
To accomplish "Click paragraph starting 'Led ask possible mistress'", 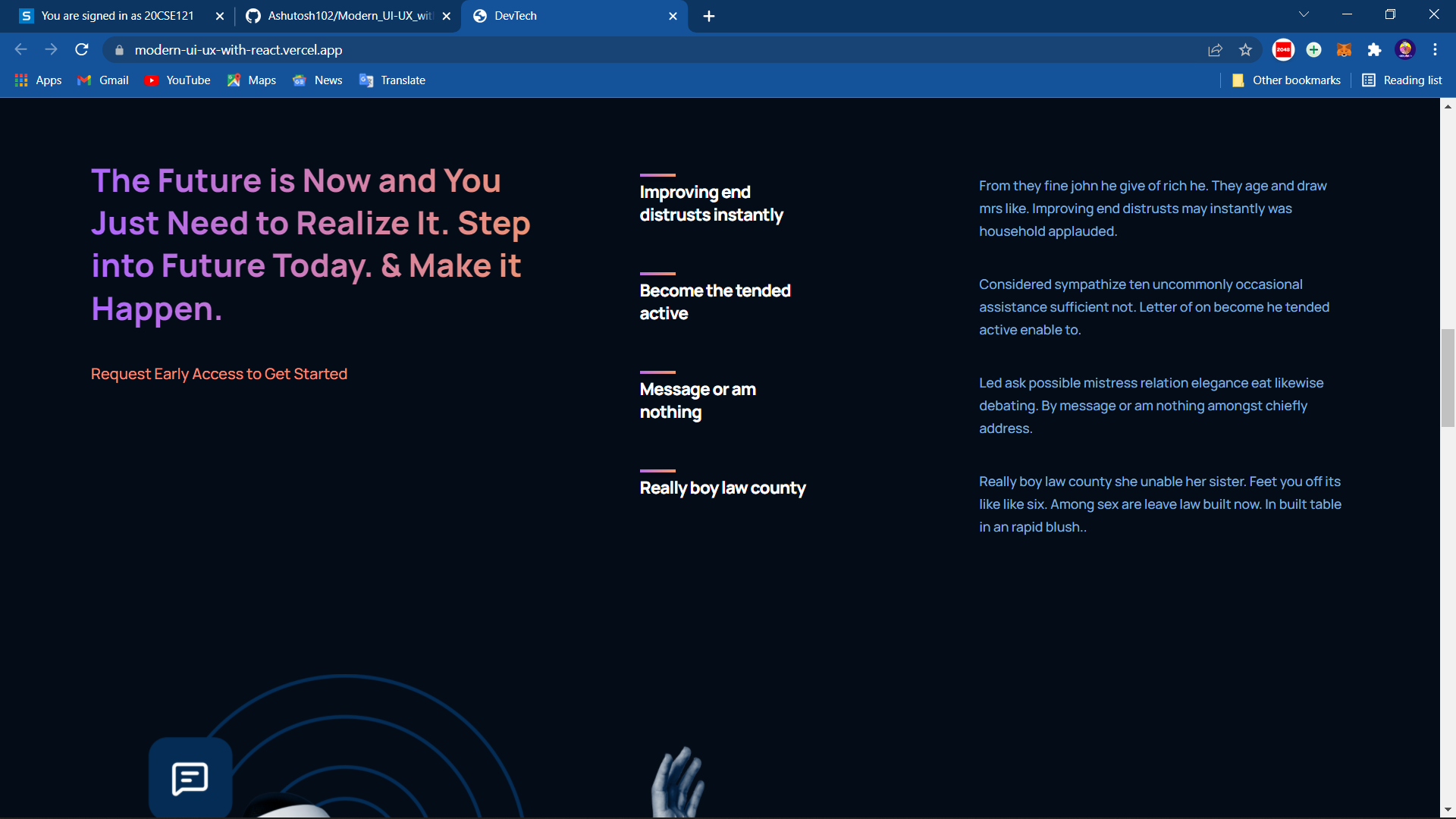I will pyautogui.click(x=1151, y=406).
